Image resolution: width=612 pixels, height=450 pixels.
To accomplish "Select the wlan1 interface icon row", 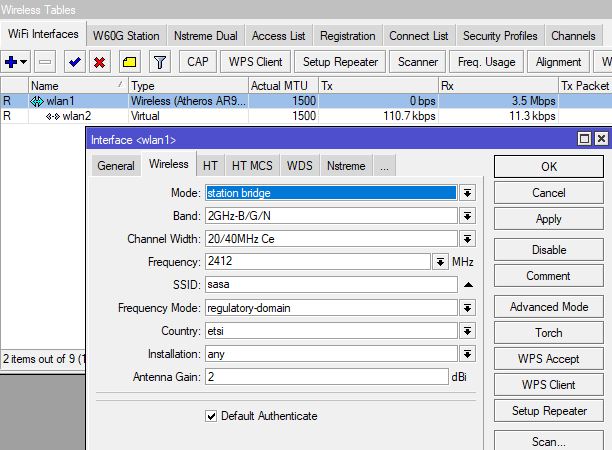I will point(38,101).
